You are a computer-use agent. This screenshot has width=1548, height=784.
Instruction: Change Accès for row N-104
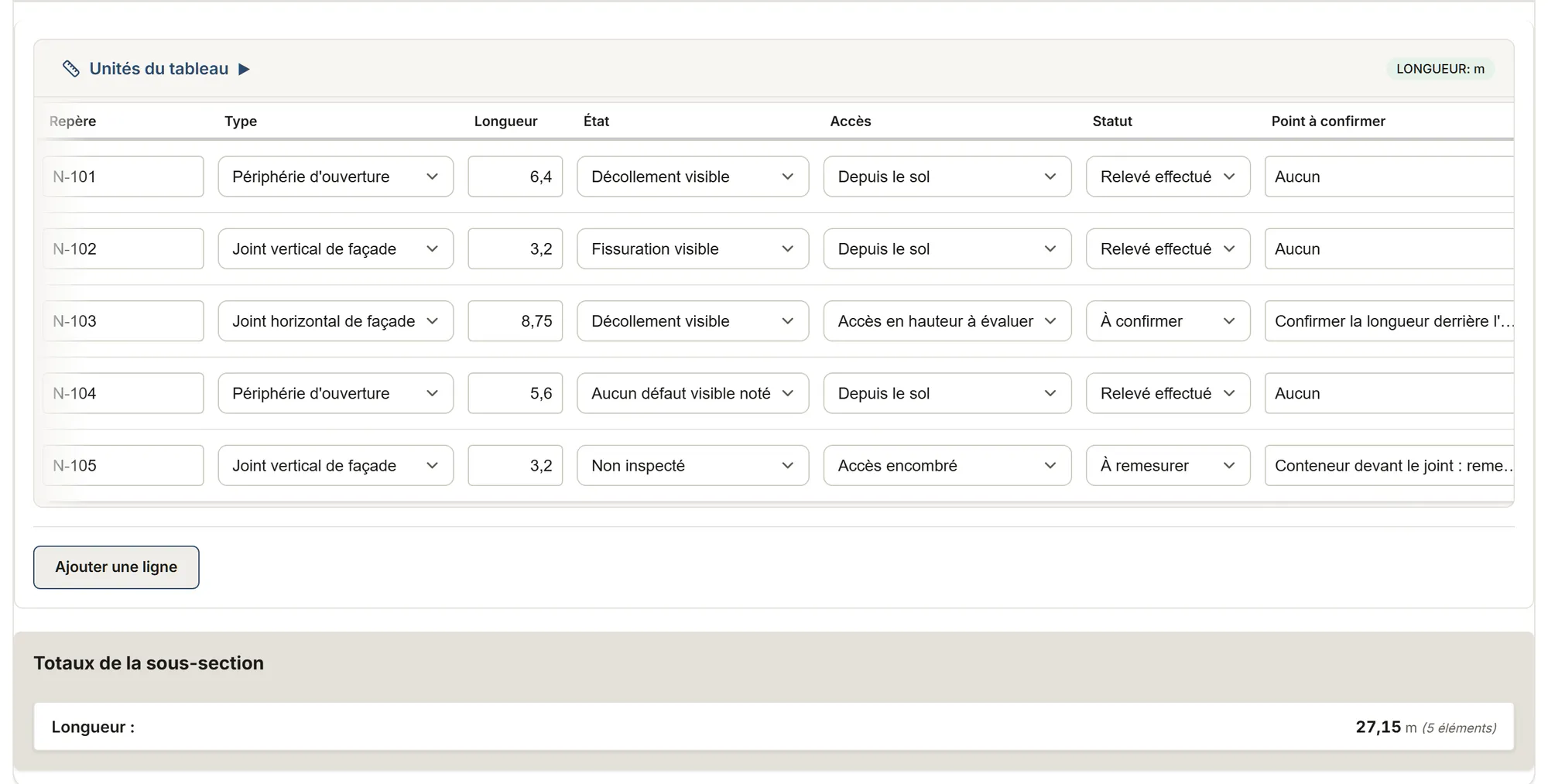point(947,393)
